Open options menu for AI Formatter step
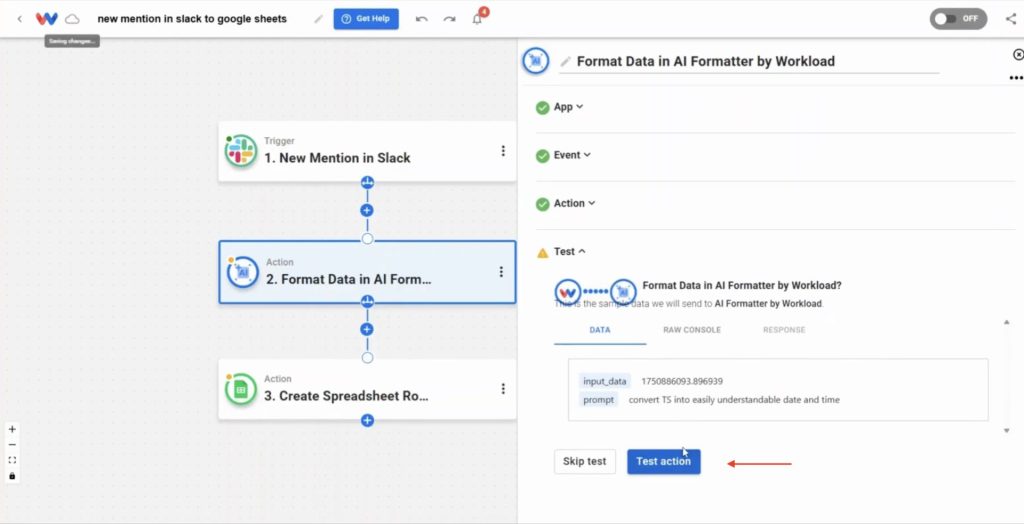 pos(501,272)
